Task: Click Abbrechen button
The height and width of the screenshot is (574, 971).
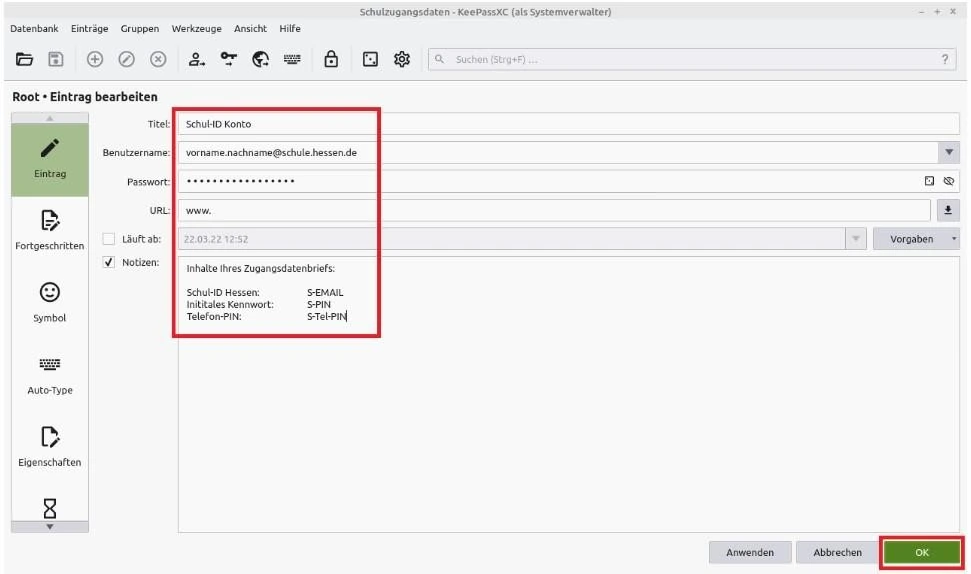Action: coord(837,552)
